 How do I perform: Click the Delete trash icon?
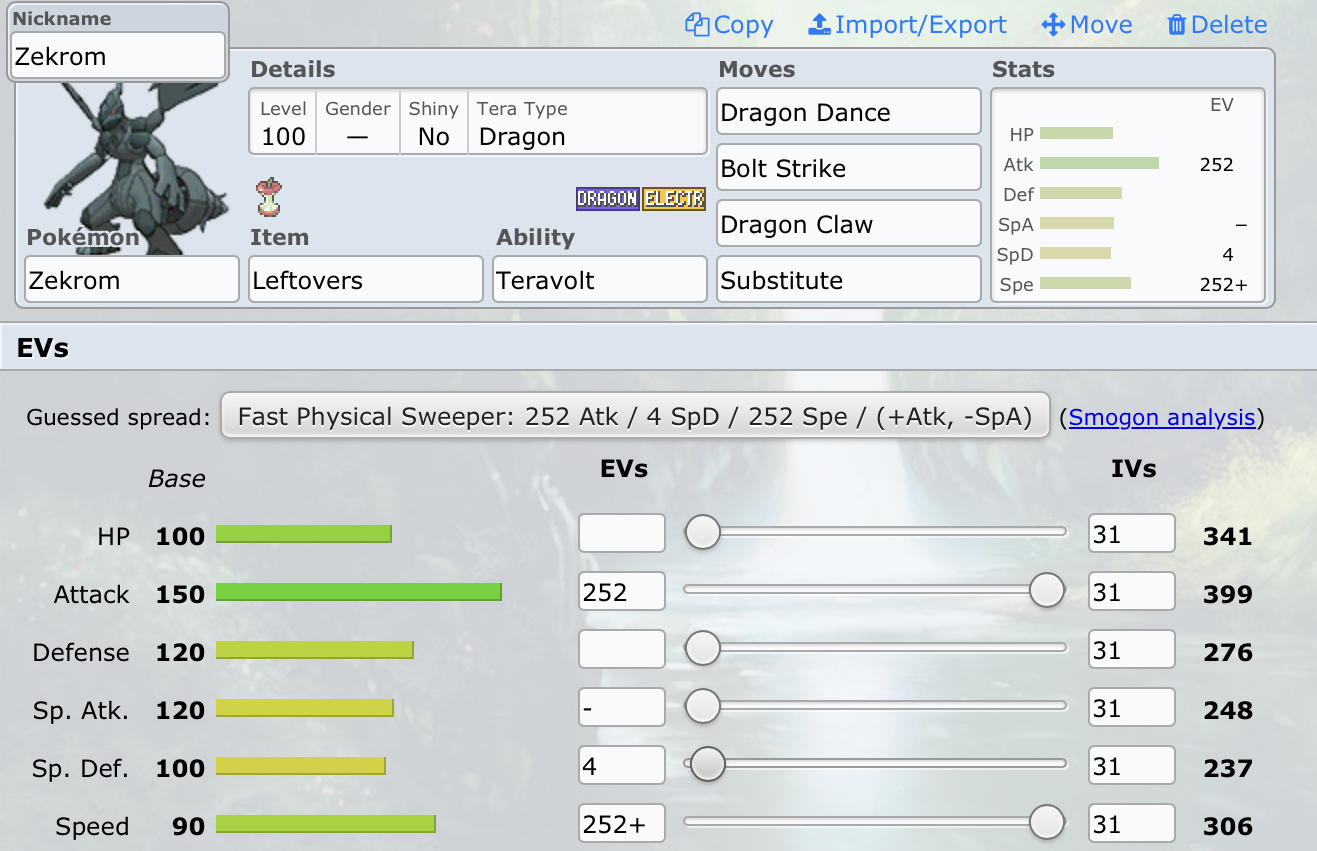coord(1177,25)
